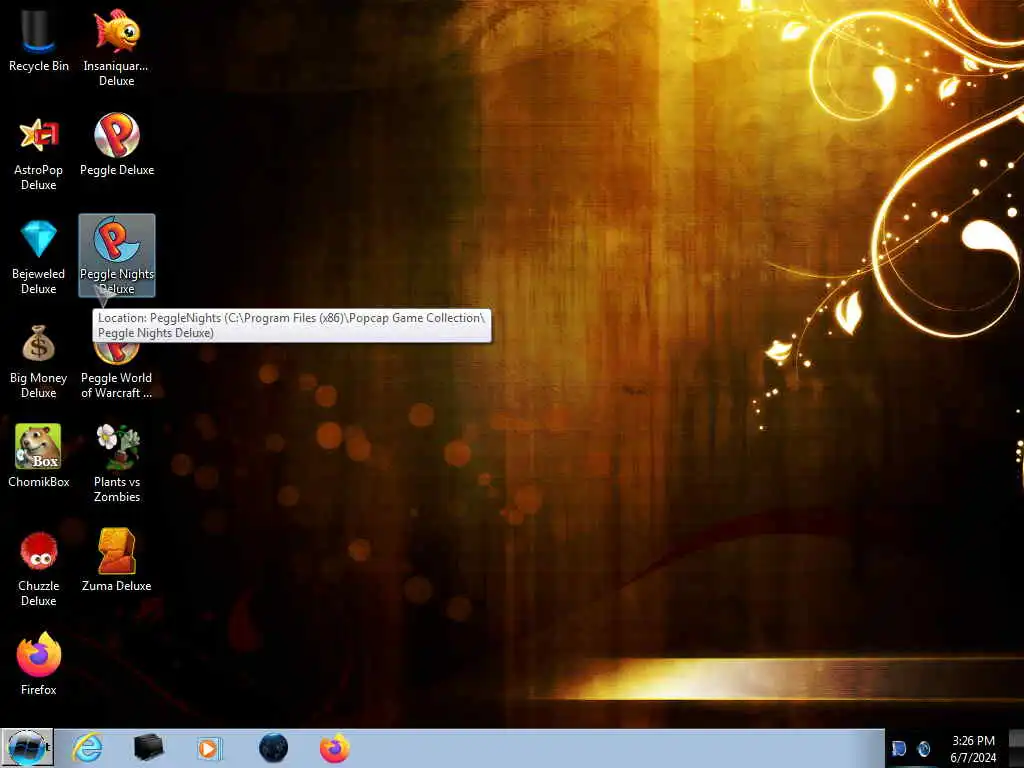Open Windows Media Player from taskbar
This screenshot has height=768, width=1024.
click(209, 748)
